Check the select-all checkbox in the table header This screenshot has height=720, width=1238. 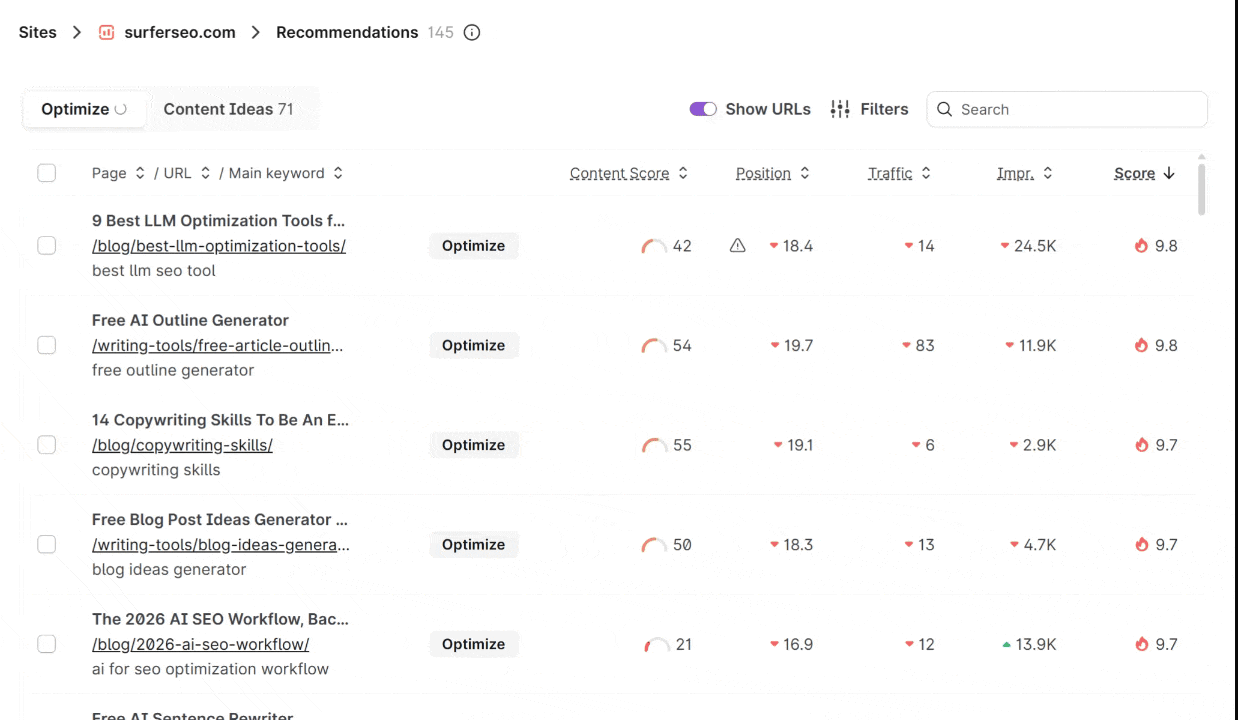click(47, 173)
